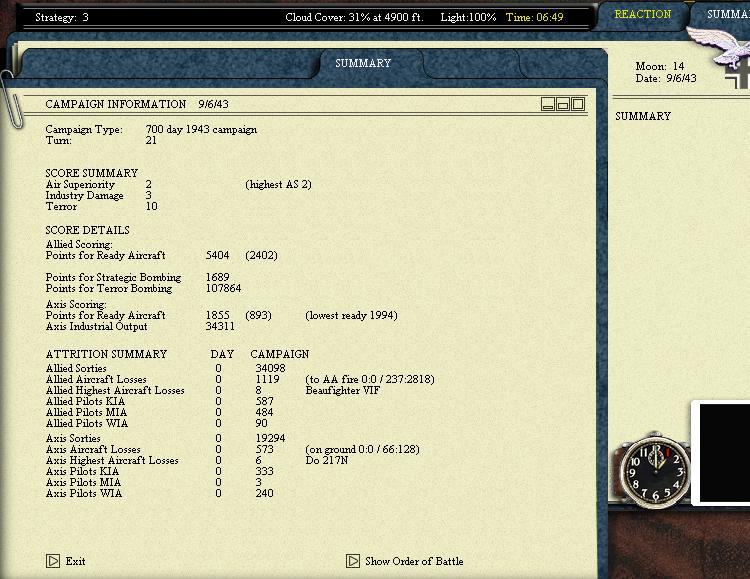Click the Strategy: 3 indicator
Screen dimensions: 750x579
tap(62, 18)
